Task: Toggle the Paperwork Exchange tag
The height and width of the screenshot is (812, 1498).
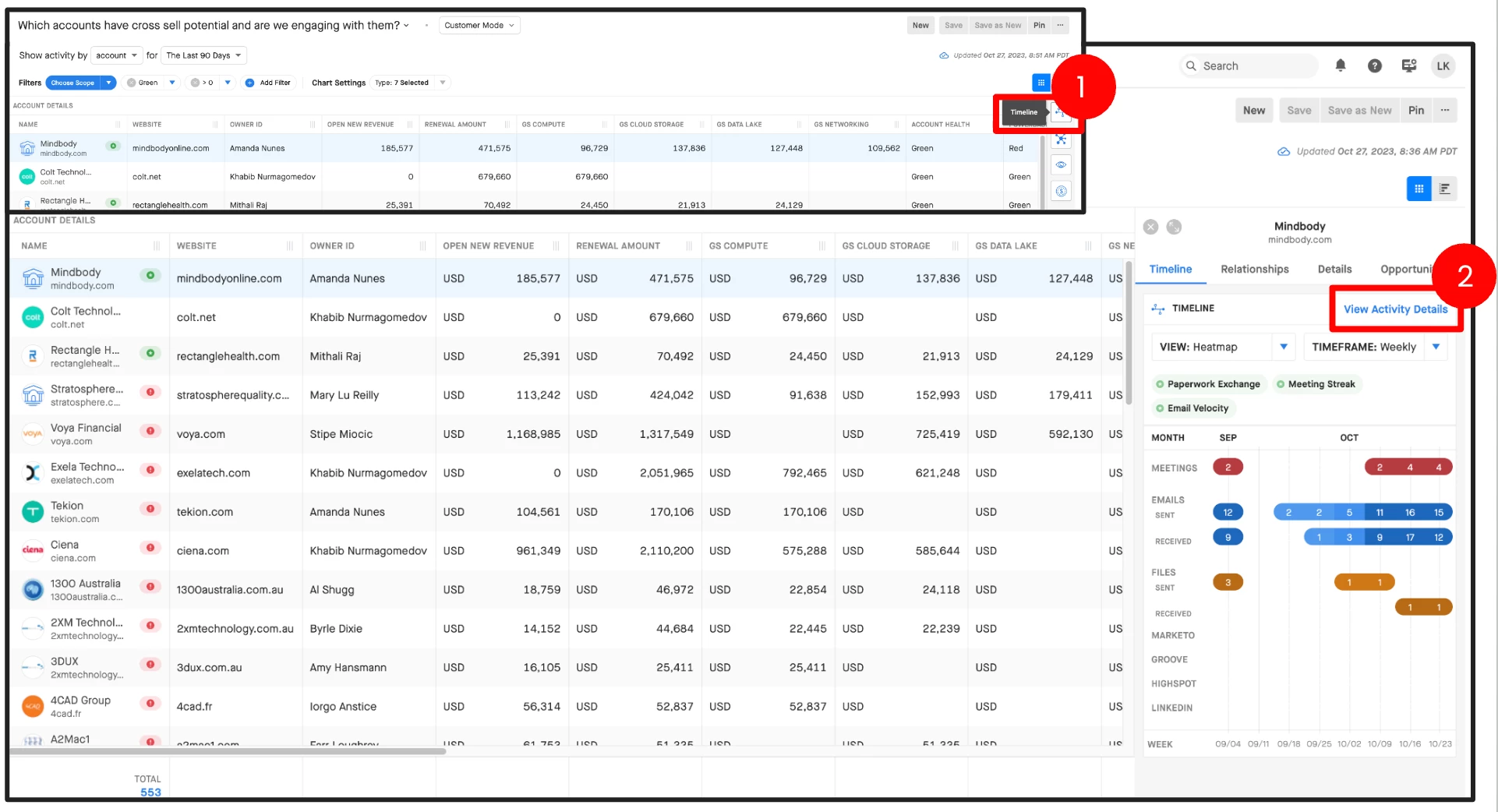Action: [x=1207, y=384]
